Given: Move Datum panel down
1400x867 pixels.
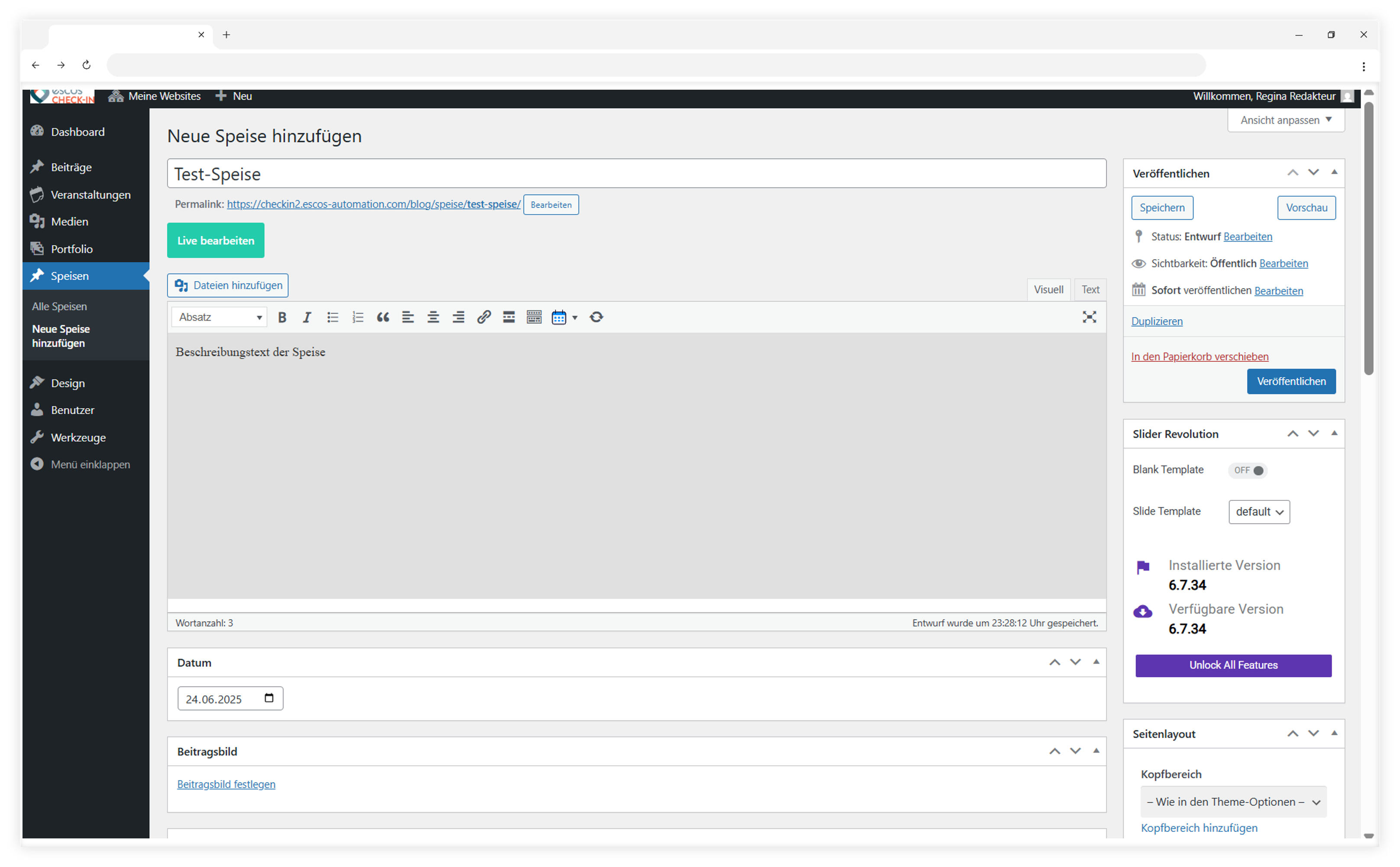Looking at the screenshot, I should click(1075, 662).
